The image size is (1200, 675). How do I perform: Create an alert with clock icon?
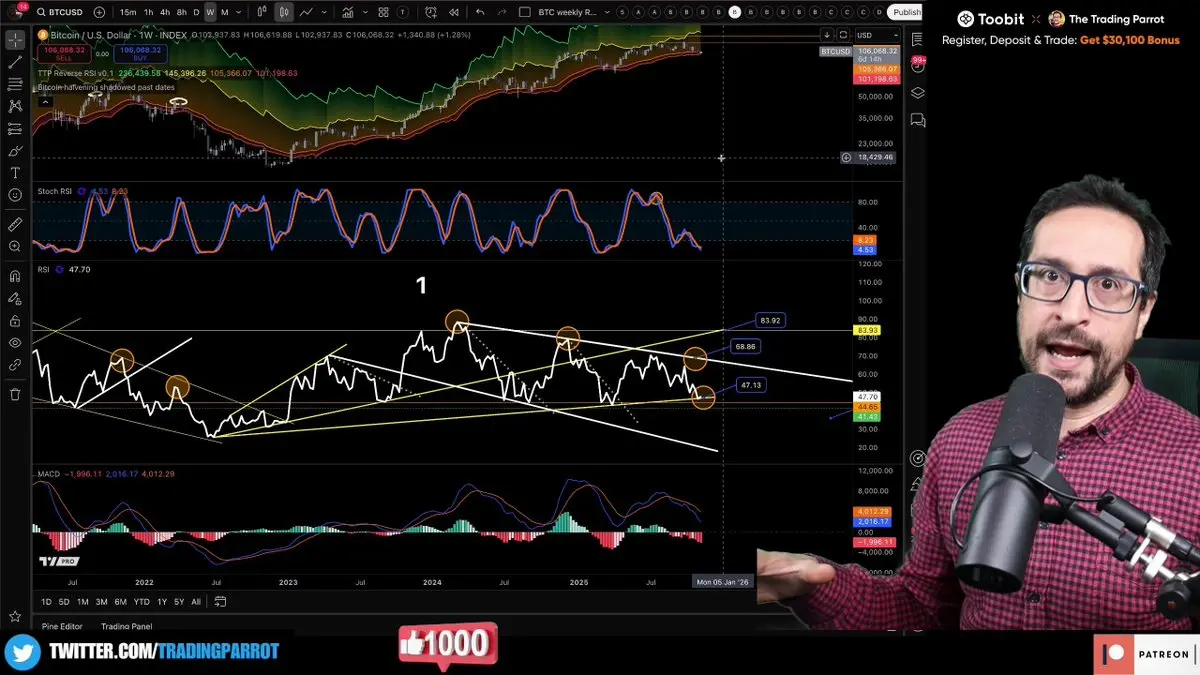(430, 12)
